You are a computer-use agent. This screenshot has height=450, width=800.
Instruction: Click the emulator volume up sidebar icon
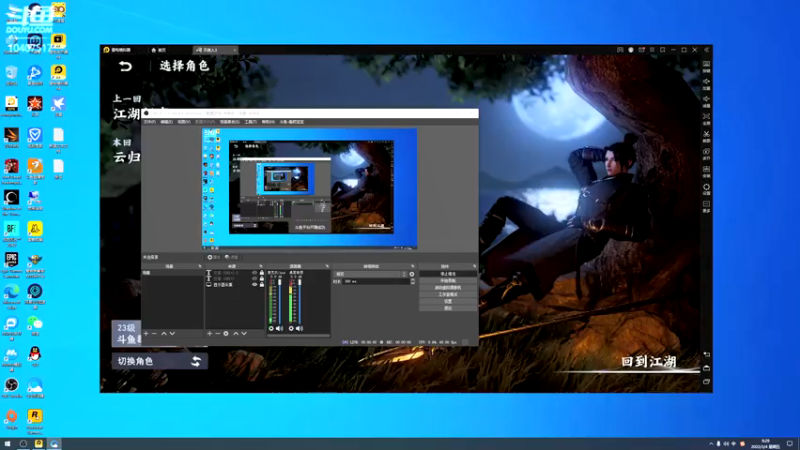pyautogui.click(x=706, y=84)
